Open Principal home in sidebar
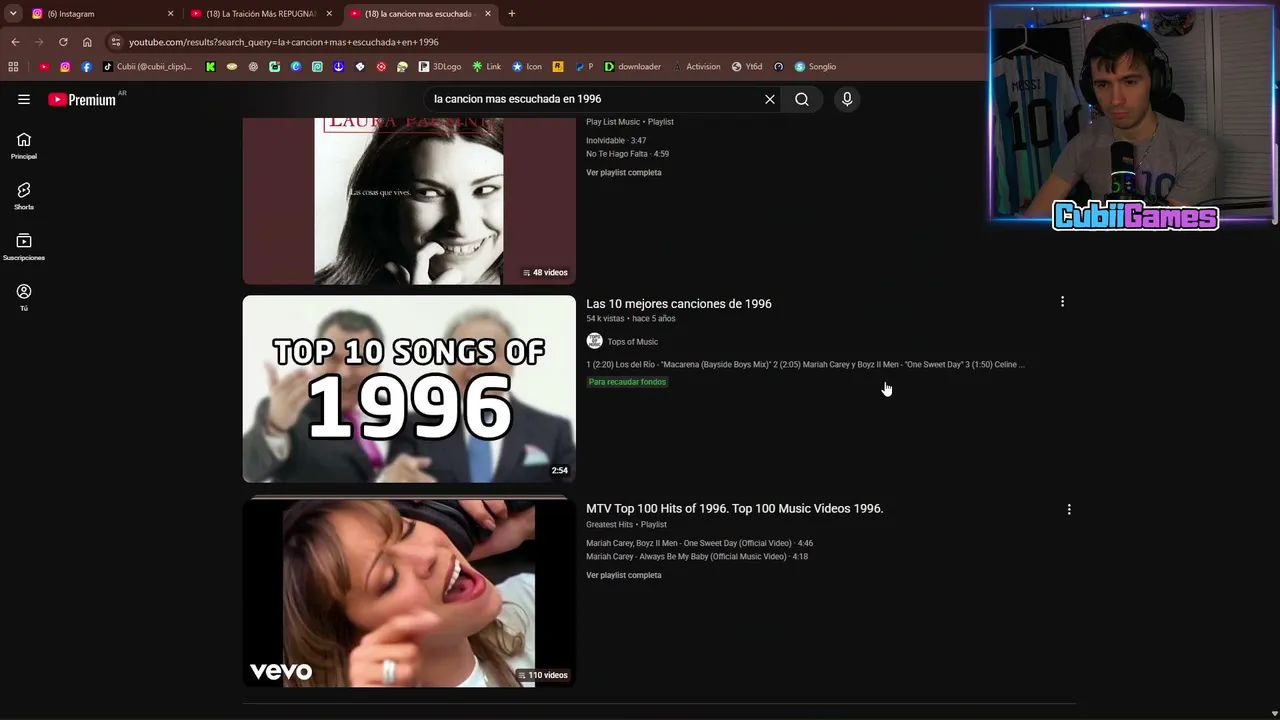 (x=24, y=146)
